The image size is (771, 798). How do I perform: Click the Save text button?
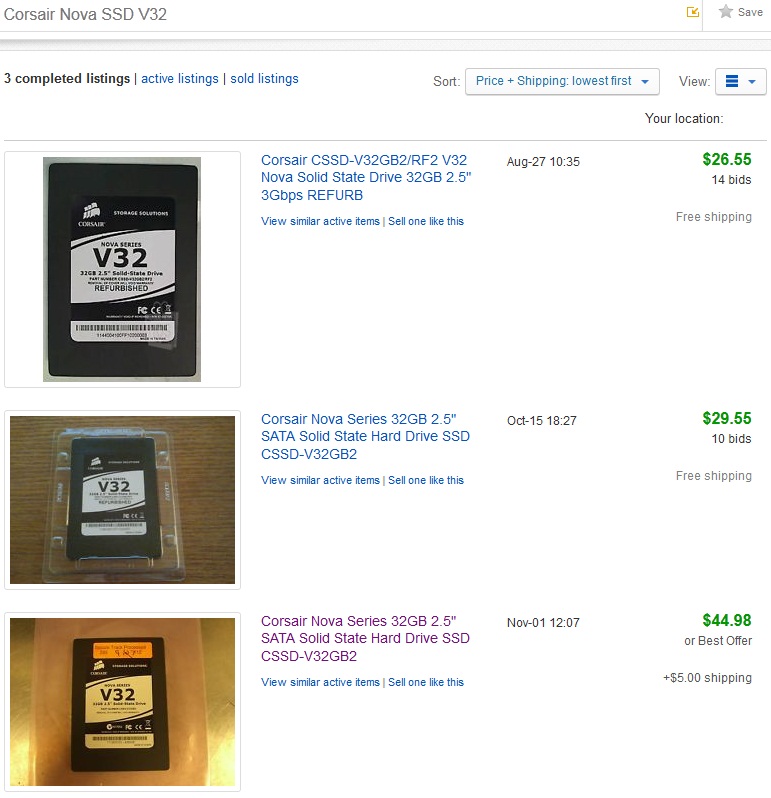[x=750, y=12]
